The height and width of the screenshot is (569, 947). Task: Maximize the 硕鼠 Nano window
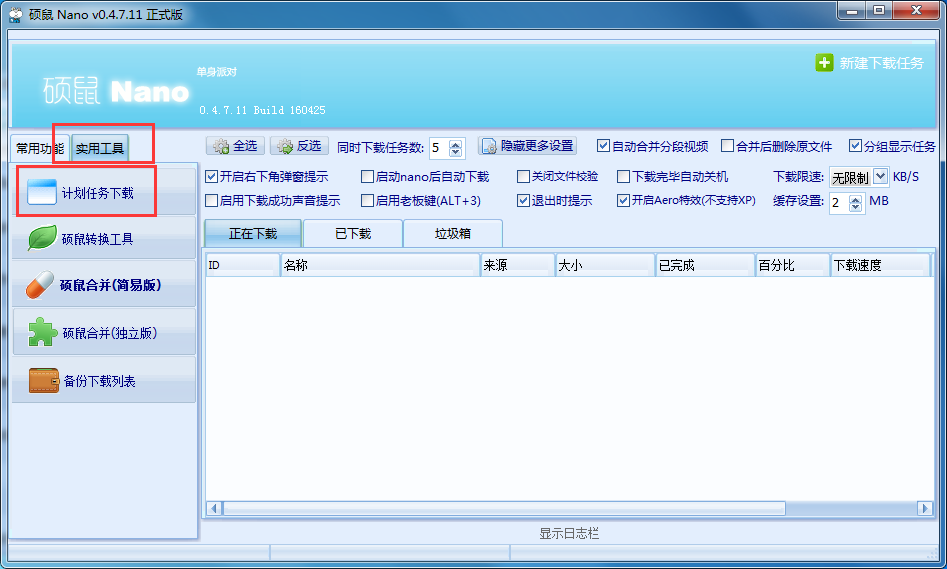click(x=879, y=11)
